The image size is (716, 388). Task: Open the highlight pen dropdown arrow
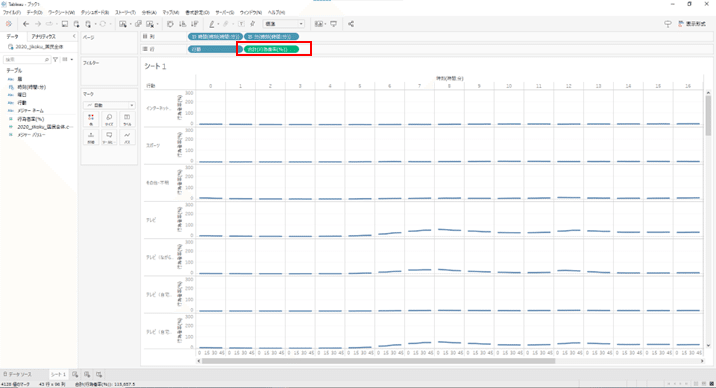coord(218,24)
